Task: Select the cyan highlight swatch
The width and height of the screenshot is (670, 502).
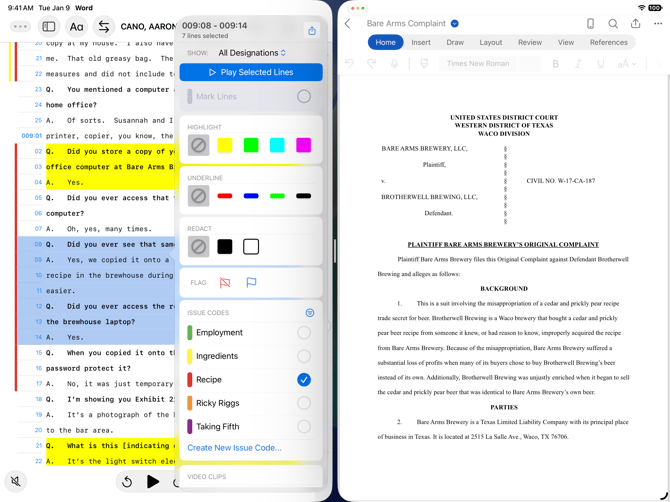Action: (x=277, y=145)
